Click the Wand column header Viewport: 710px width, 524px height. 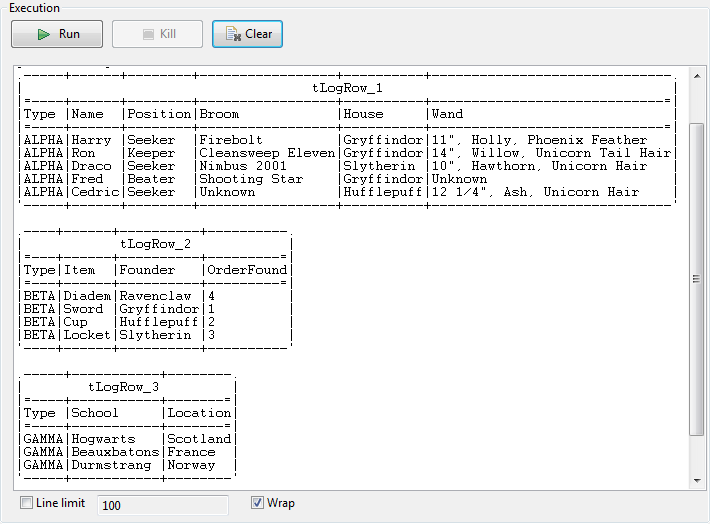[x=447, y=114]
